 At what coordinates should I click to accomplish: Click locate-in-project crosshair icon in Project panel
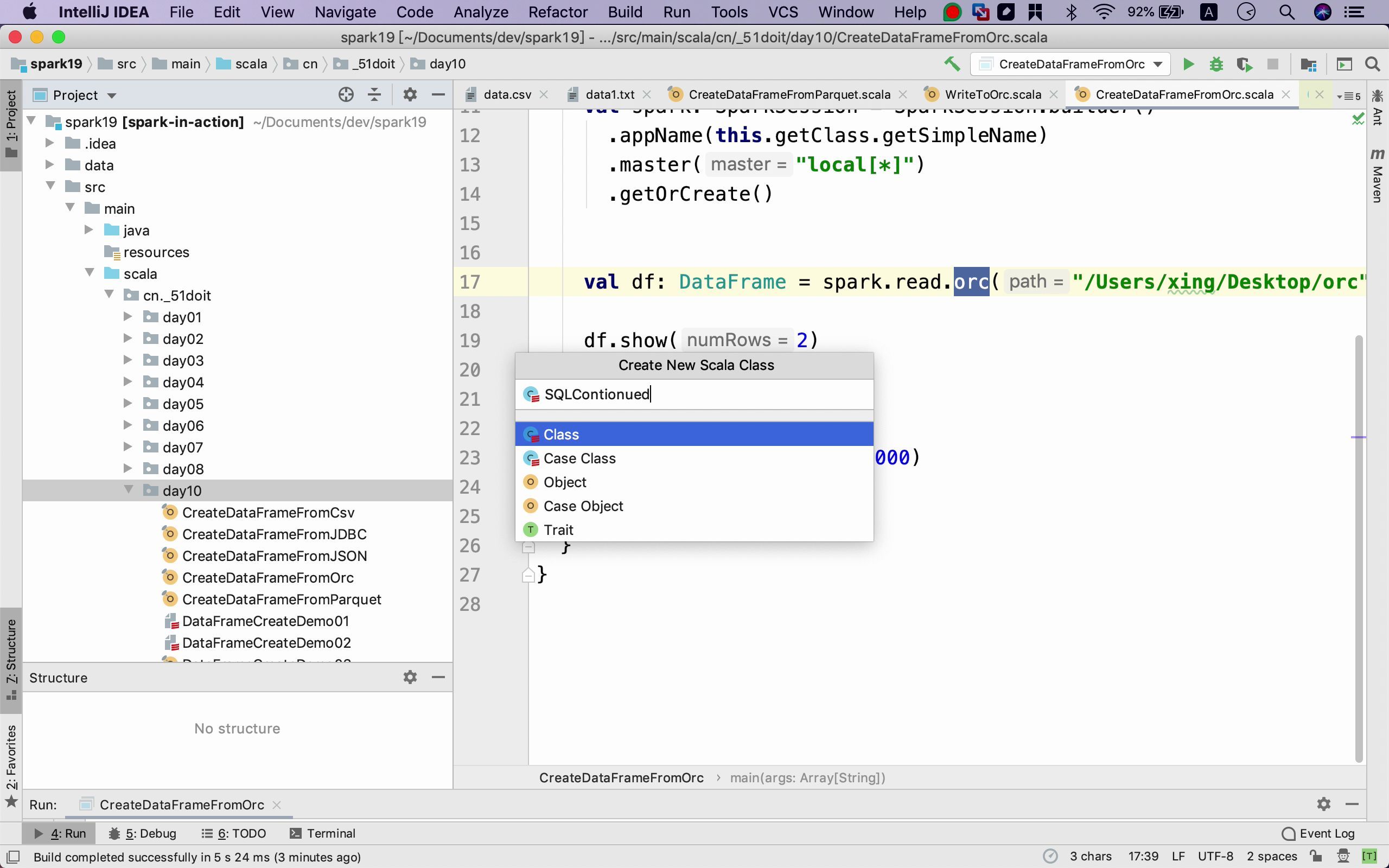point(346,95)
